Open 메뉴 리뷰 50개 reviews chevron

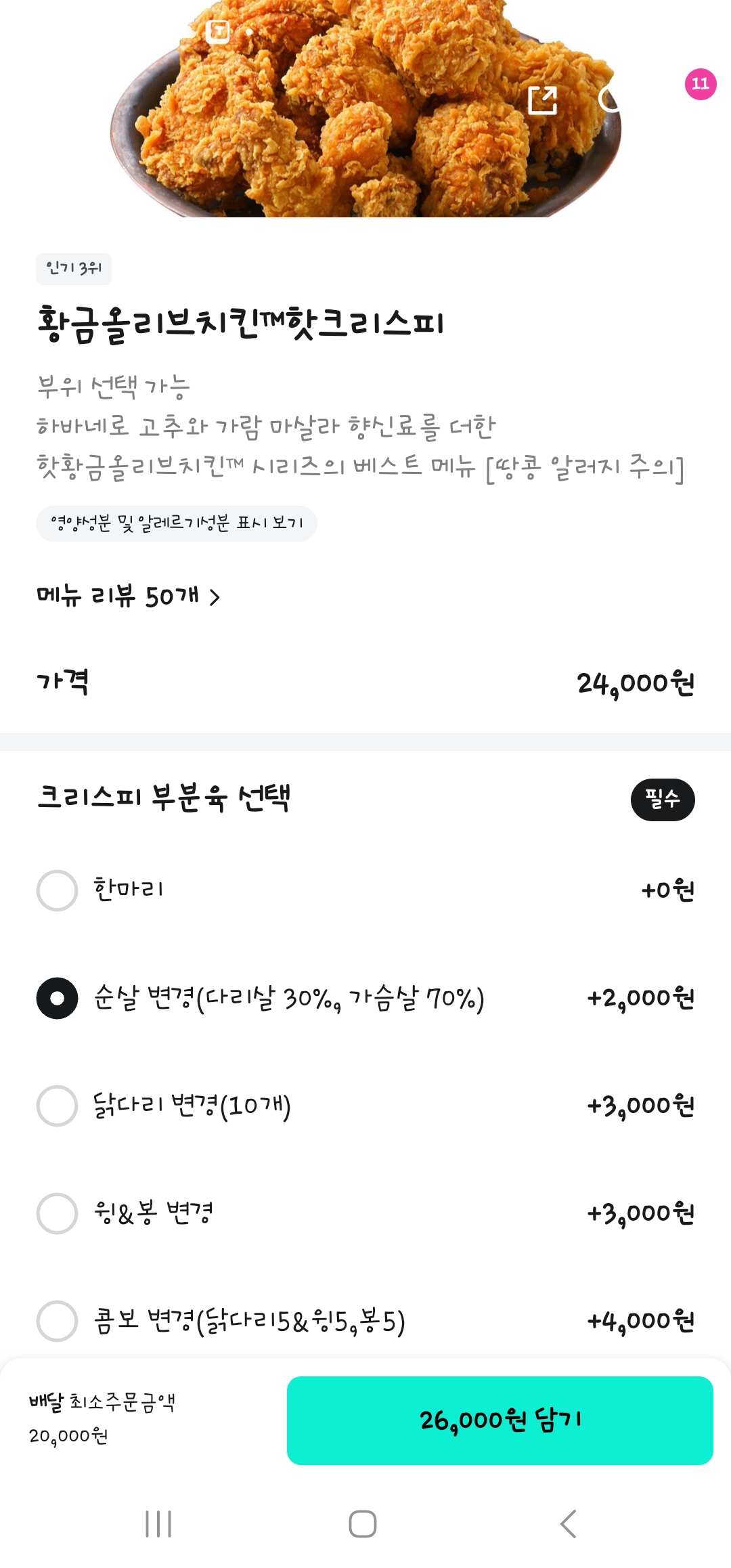tap(214, 597)
